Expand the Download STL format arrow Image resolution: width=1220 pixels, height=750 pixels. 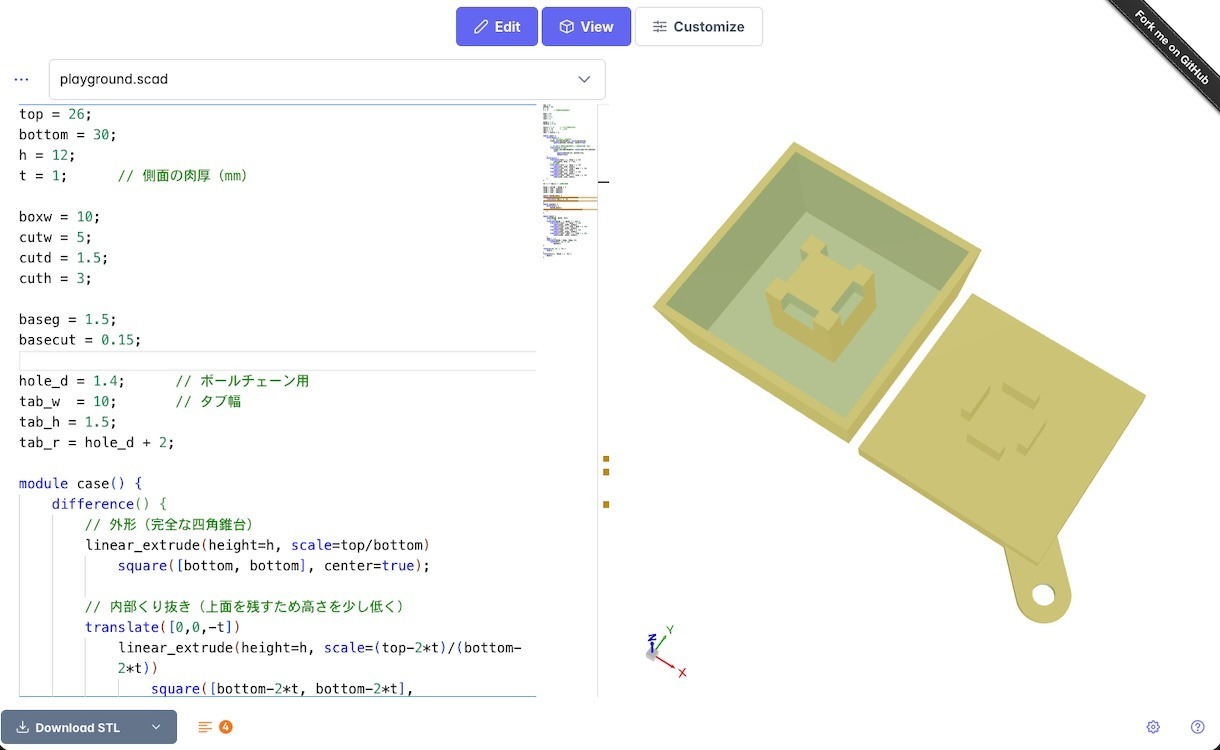[156, 727]
